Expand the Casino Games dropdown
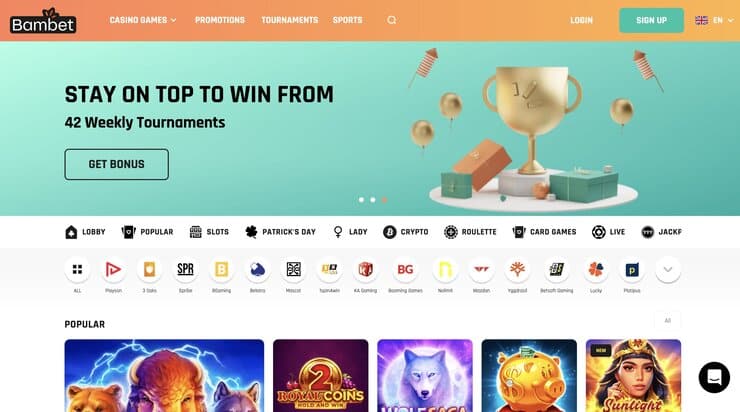Screen dimensions: 740x412 143,20
